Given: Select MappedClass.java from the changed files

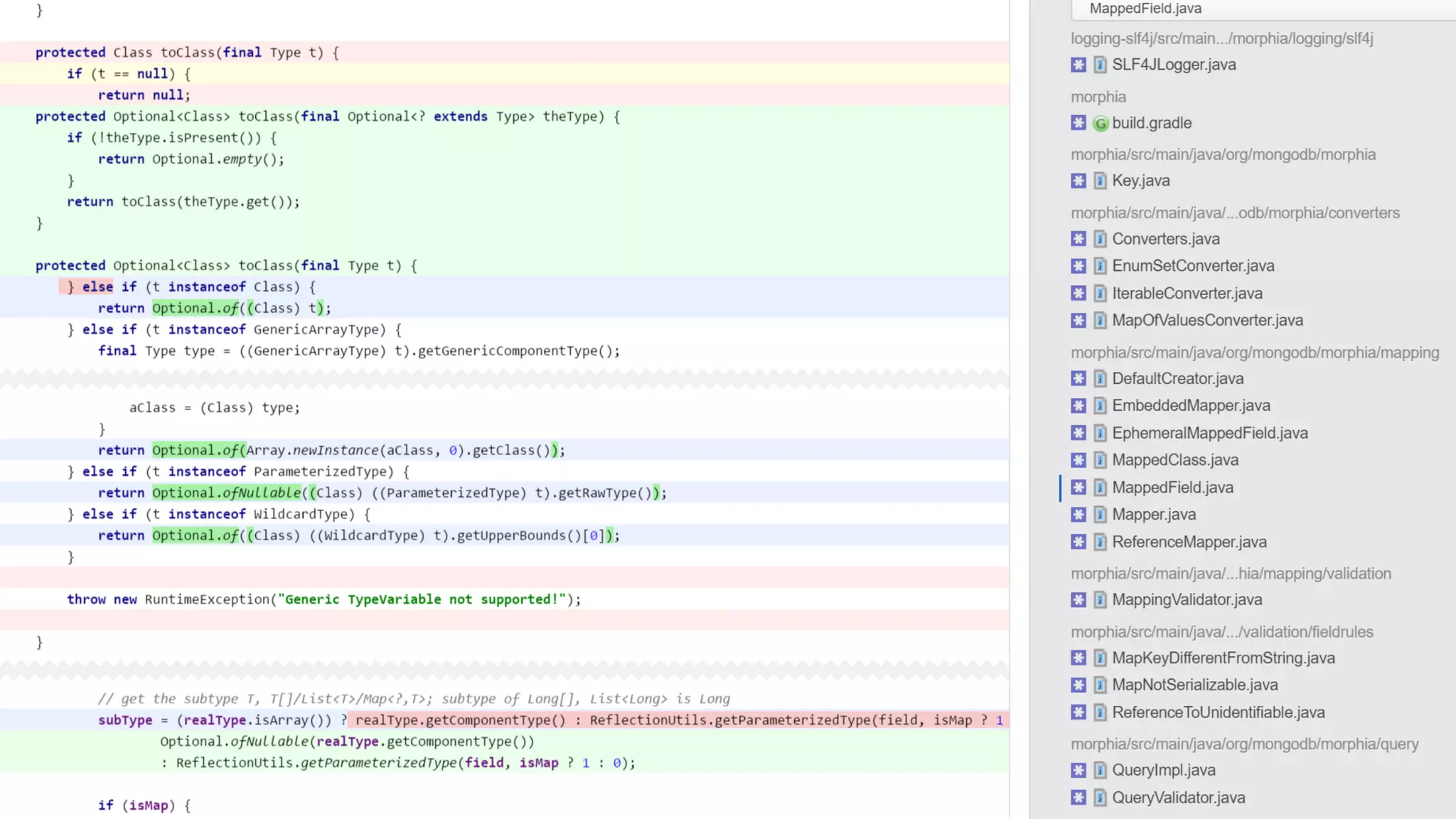Looking at the screenshot, I should point(1175,460).
